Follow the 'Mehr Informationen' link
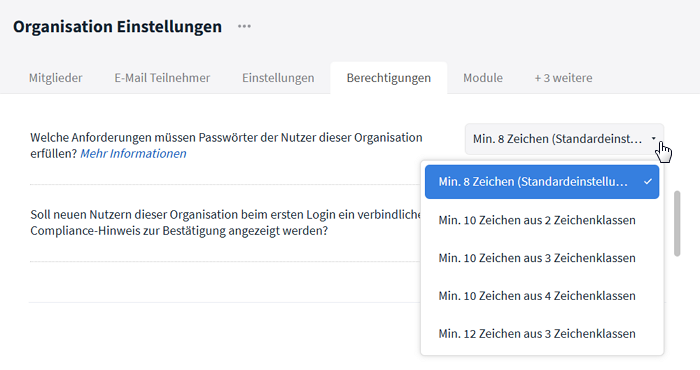 133,154
